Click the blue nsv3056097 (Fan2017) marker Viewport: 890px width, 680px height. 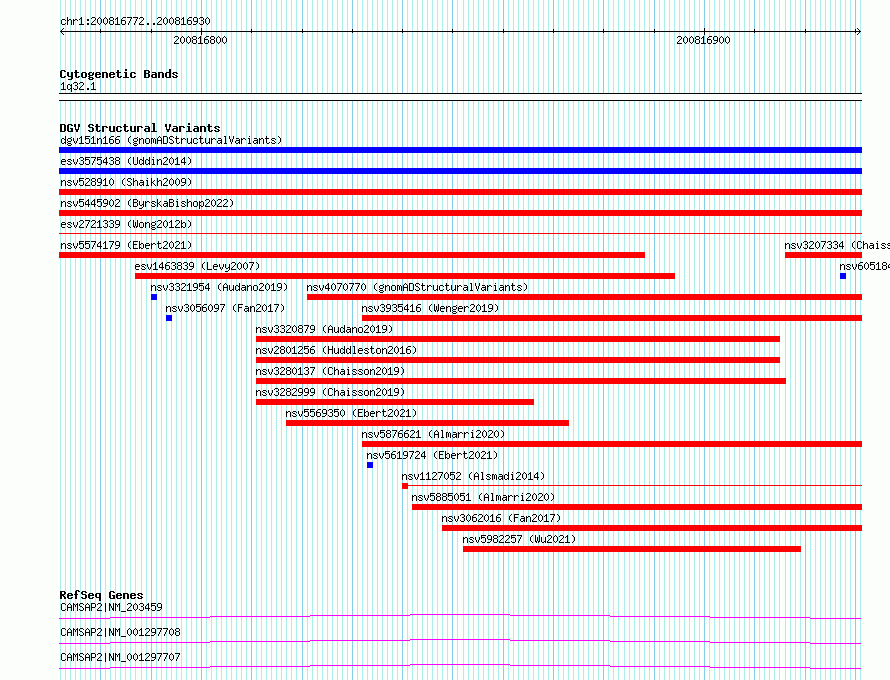(169, 318)
